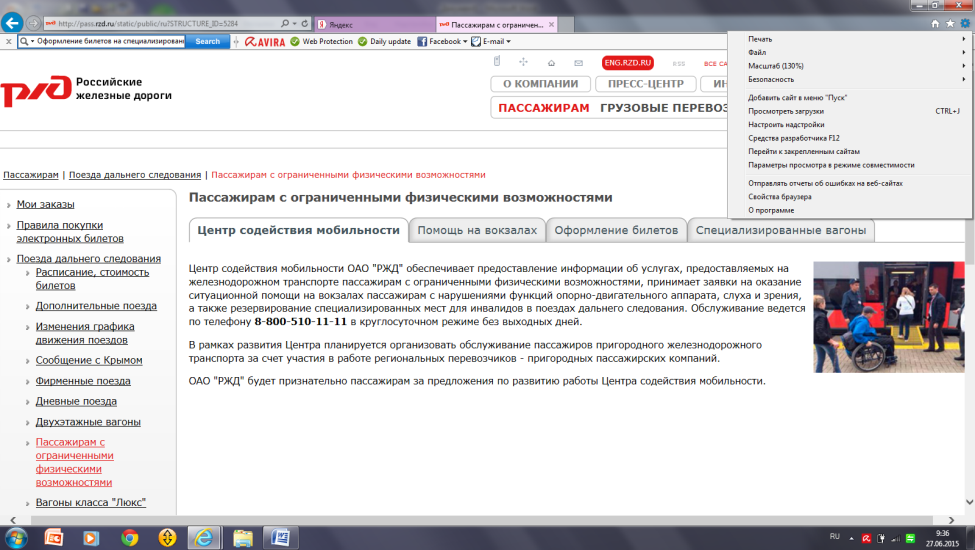This screenshot has width=975, height=550.
Task: Open Правила покупки электронных билетов link
Action: pos(70,231)
